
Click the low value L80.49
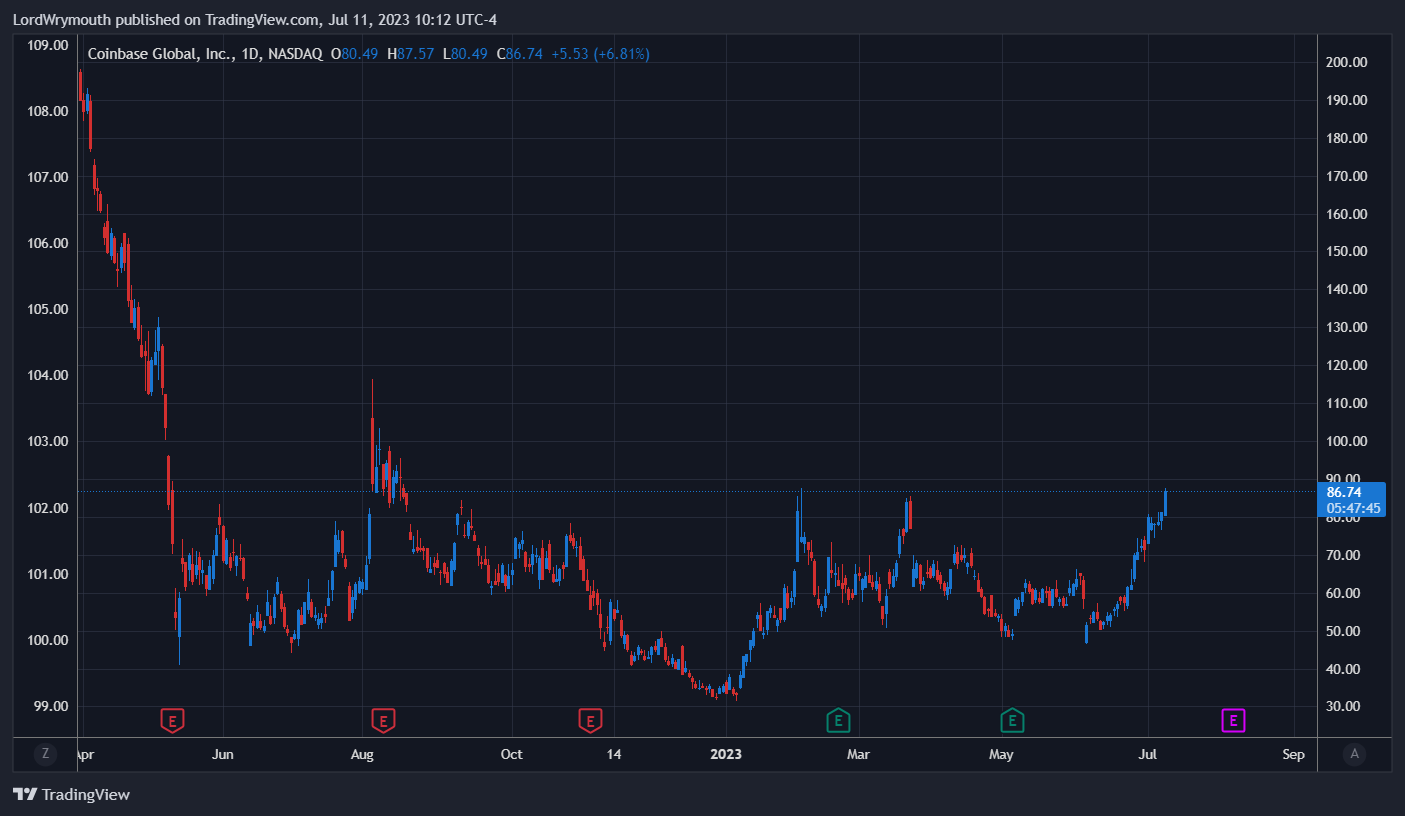[465, 54]
